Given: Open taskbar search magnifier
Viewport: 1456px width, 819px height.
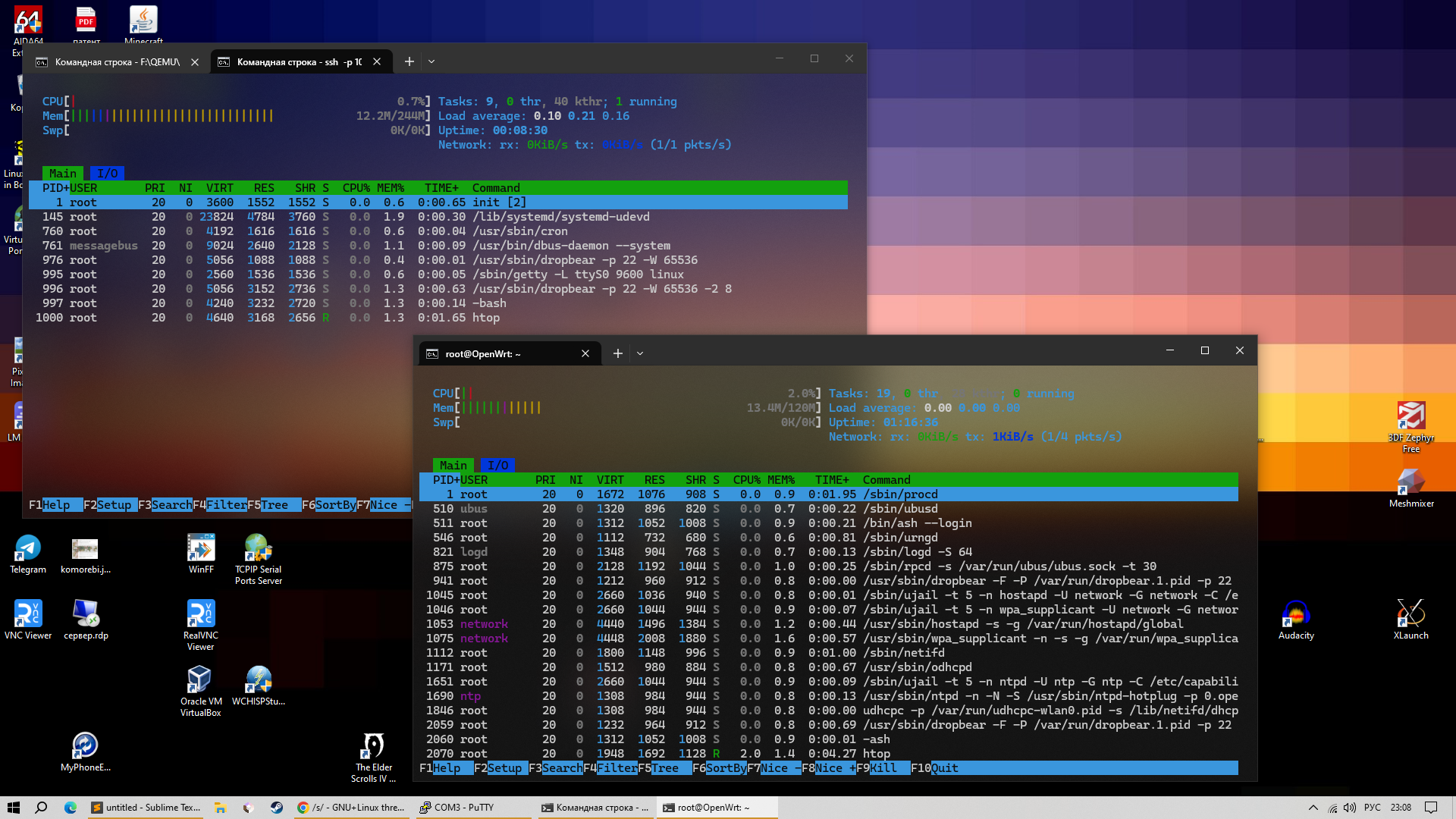Looking at the screenshot, I should 42,808.
